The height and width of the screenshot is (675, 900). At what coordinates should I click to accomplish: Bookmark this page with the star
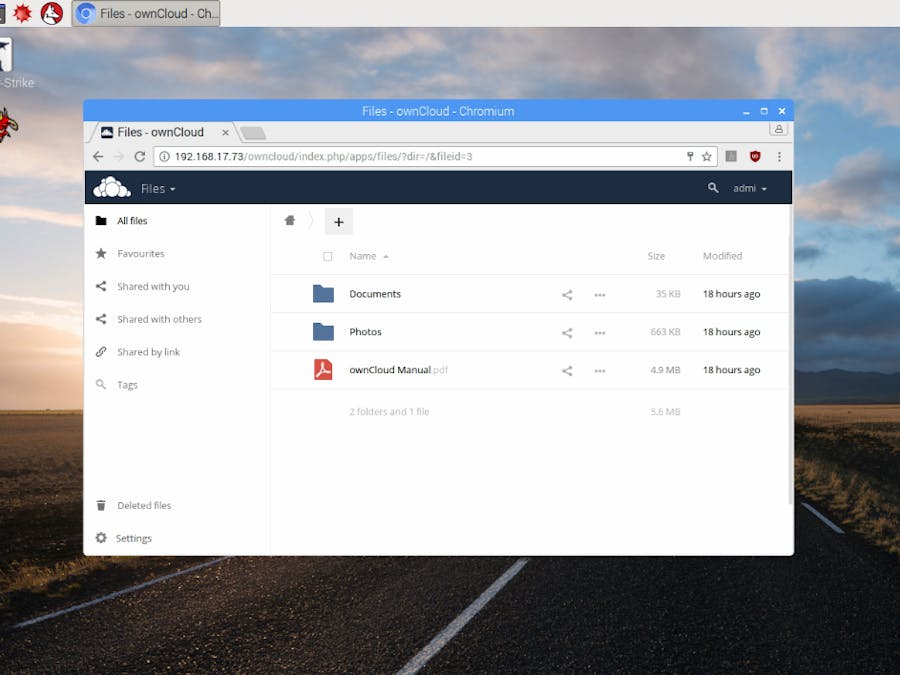coord(707,156)
